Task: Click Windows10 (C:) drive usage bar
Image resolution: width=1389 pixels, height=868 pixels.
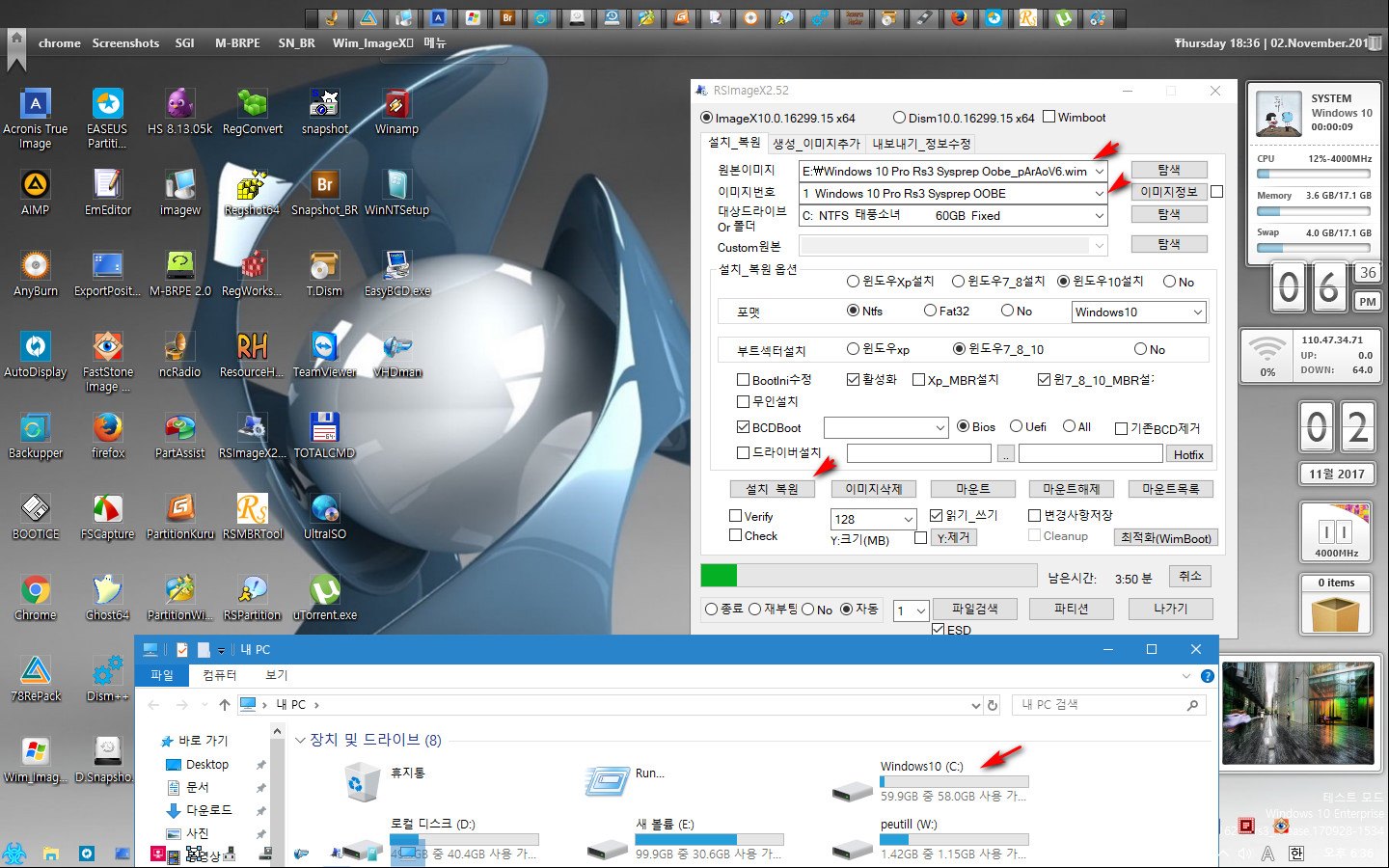Action: coord(954,782)
